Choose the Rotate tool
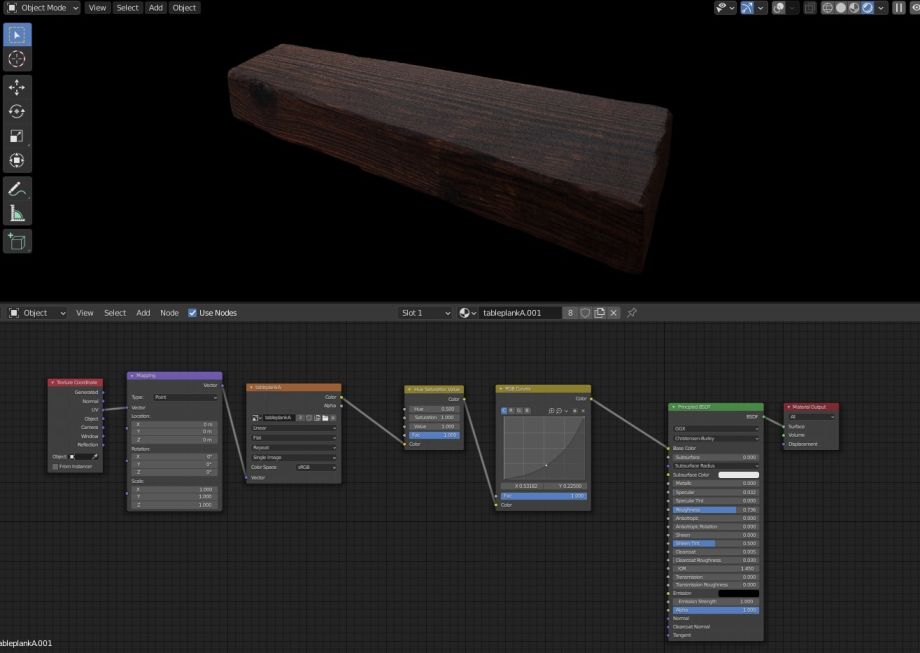This screenshot has width=920, height=653. (17, 112)
